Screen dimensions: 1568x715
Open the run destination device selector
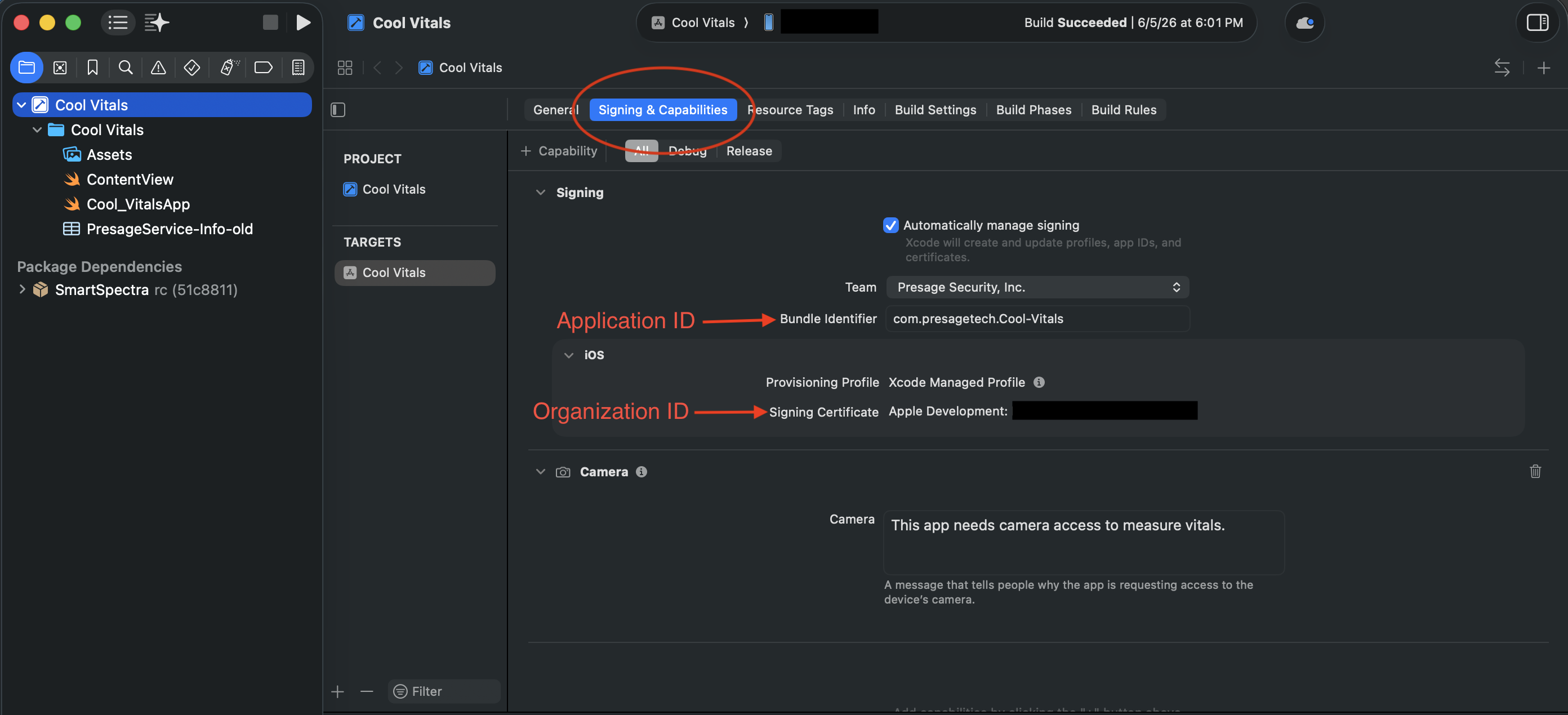click(x=821, y=22)
